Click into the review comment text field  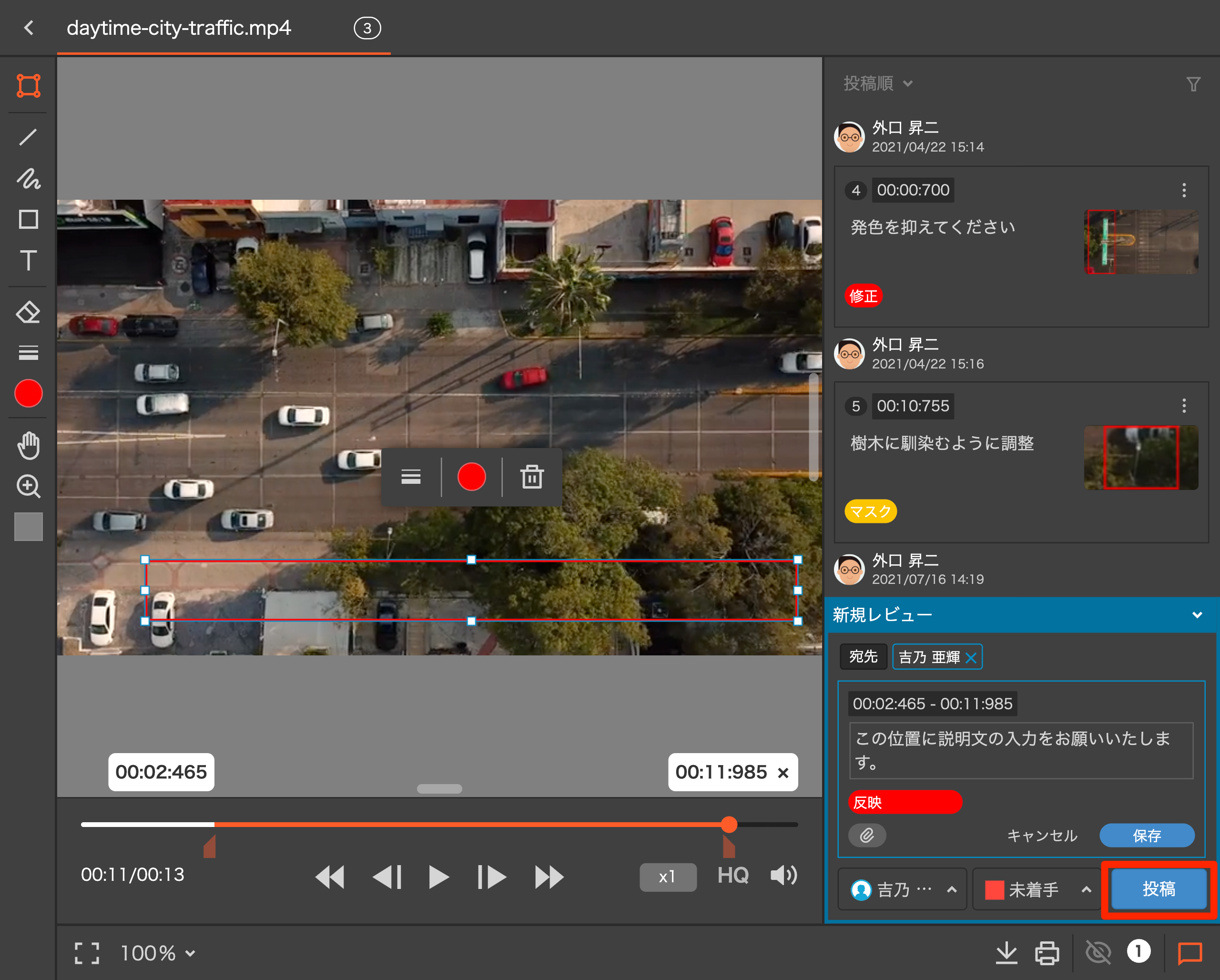(x=1021, y=750)
